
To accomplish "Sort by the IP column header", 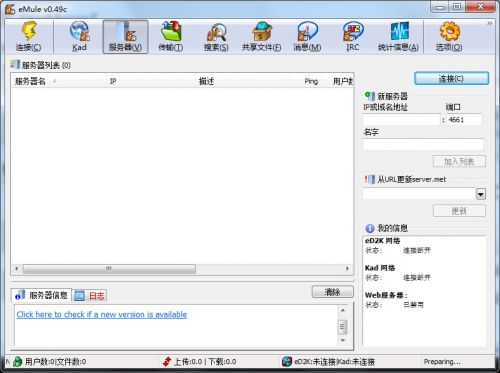I will [x=151, y=81].
